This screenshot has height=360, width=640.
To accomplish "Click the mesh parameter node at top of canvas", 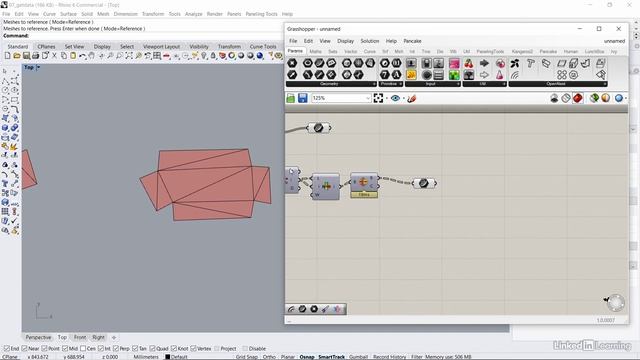I will [x=319, y=128].
